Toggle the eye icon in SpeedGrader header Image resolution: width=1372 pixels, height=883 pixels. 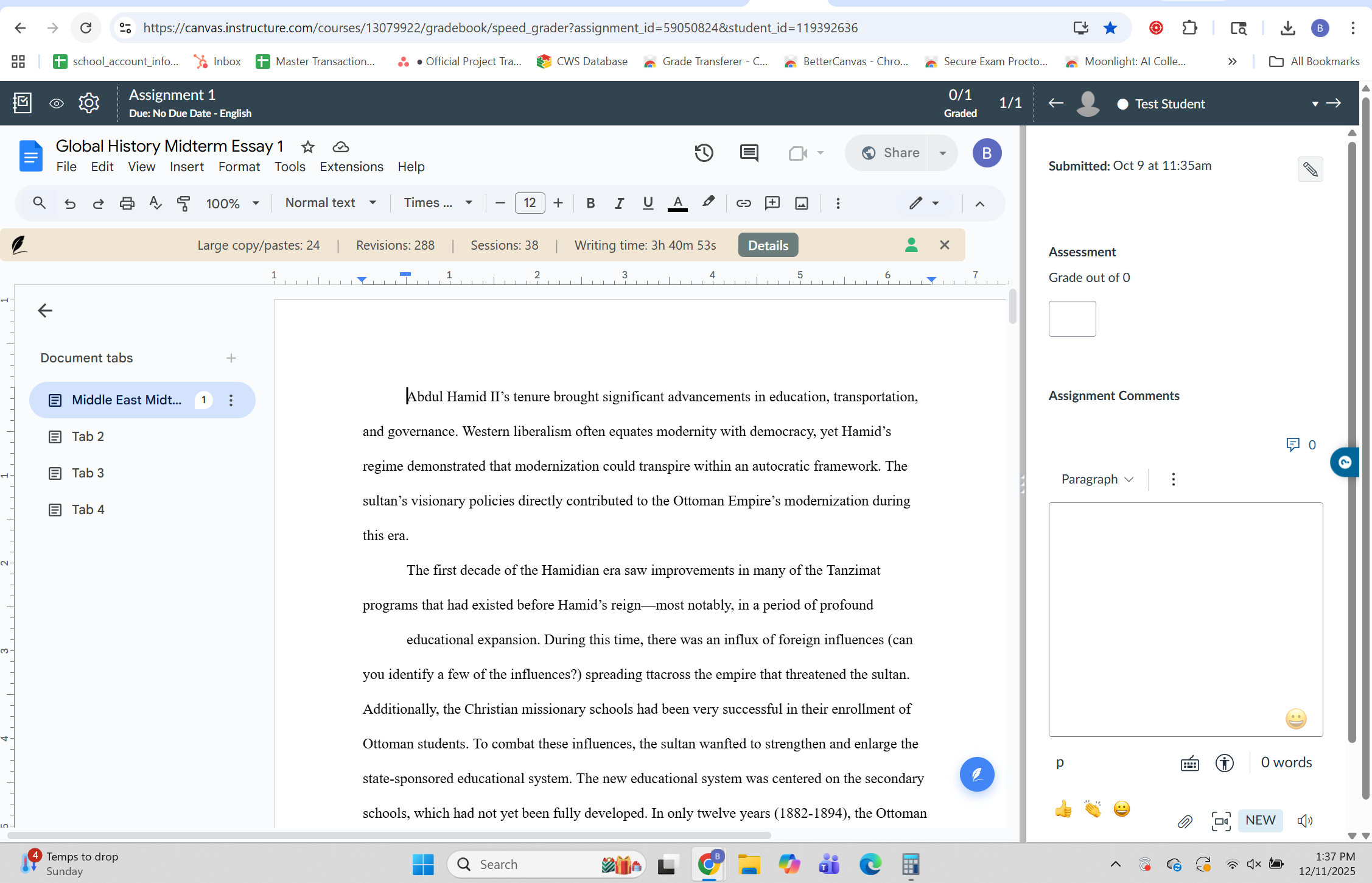coord(56,104)
